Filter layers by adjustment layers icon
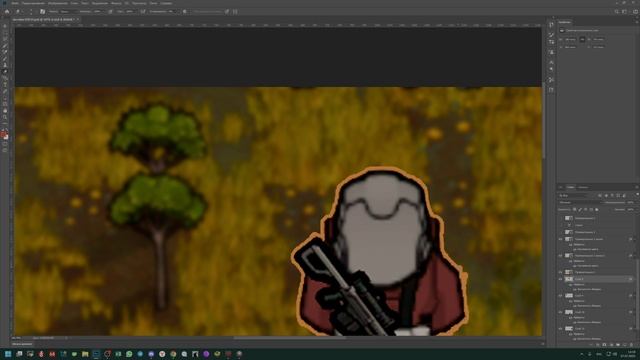The width and height of the screenshot is (640, 360). (607, 196)
